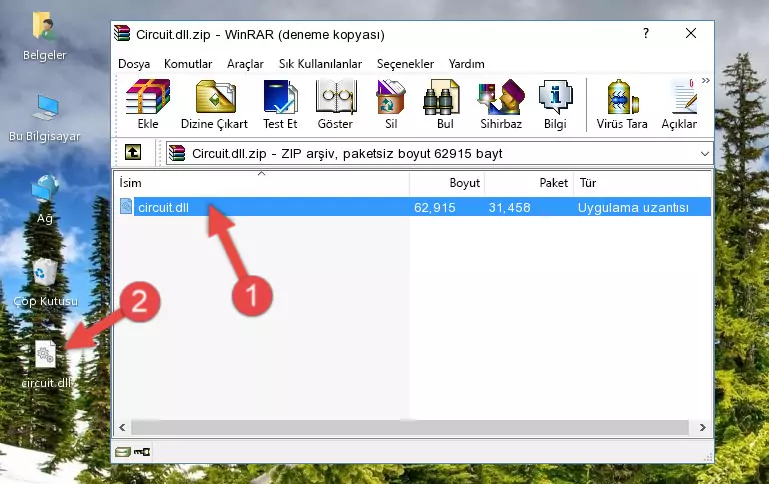Viewport: 769px width, 484px height.
Task: Open the Dosya menu
Action: pos(134,64)
